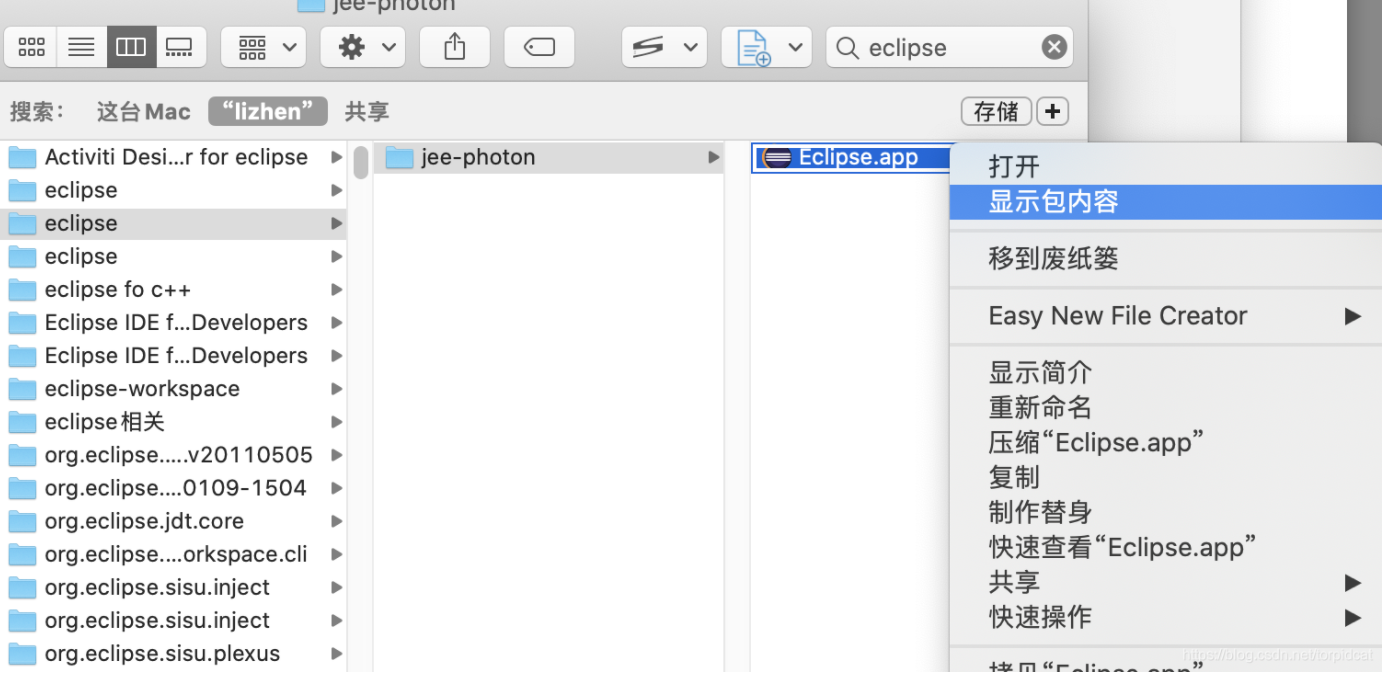Click folder icon of eclipse-workspace

pyautogui.click(x=22, y=389)
